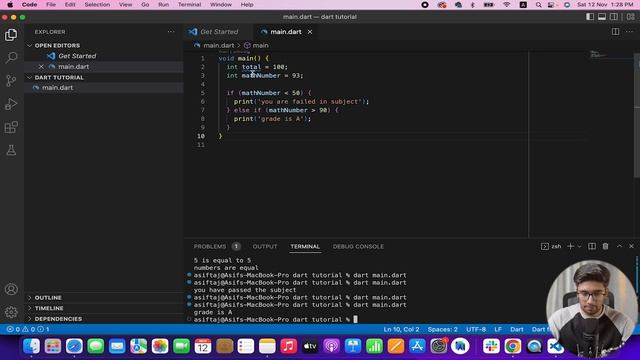
Task: Change encoding via UTF-8 status
Action: point(476,329)
